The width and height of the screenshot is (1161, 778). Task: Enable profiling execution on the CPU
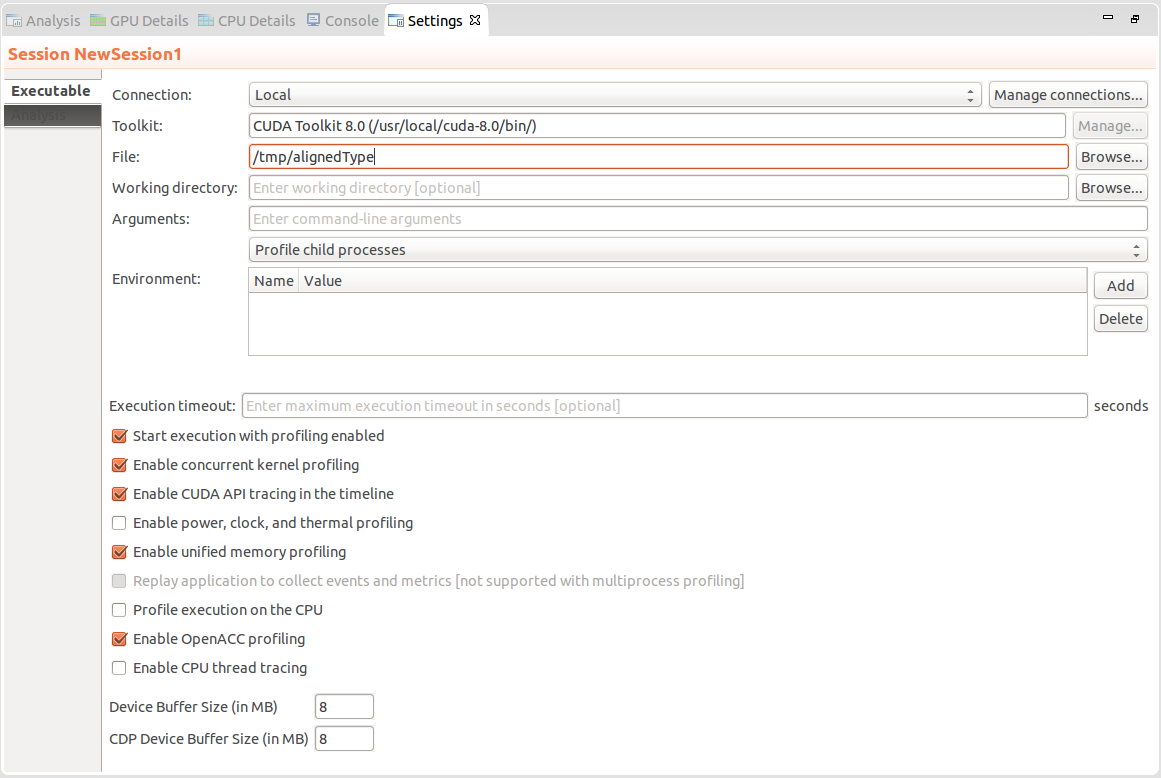[x=119, y=610]
